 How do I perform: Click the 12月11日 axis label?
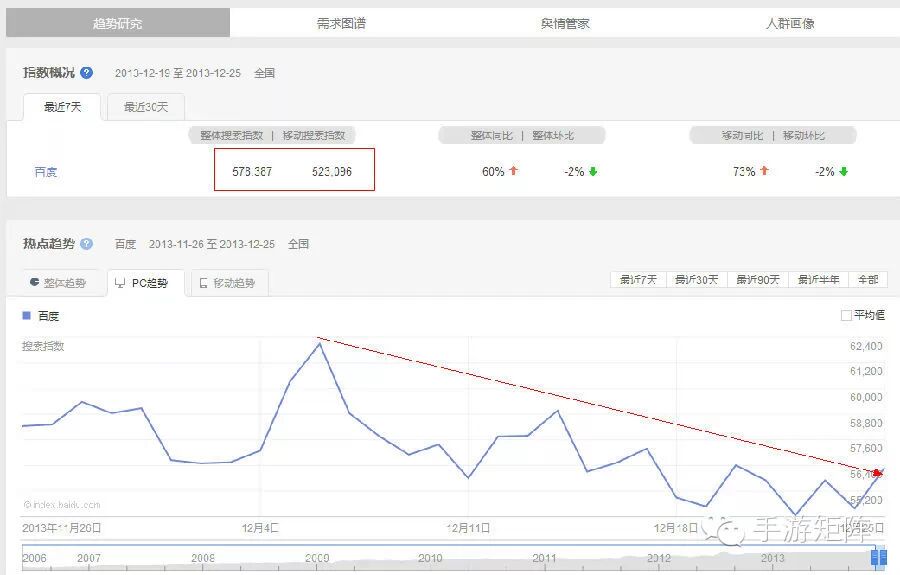click(468, 528)
